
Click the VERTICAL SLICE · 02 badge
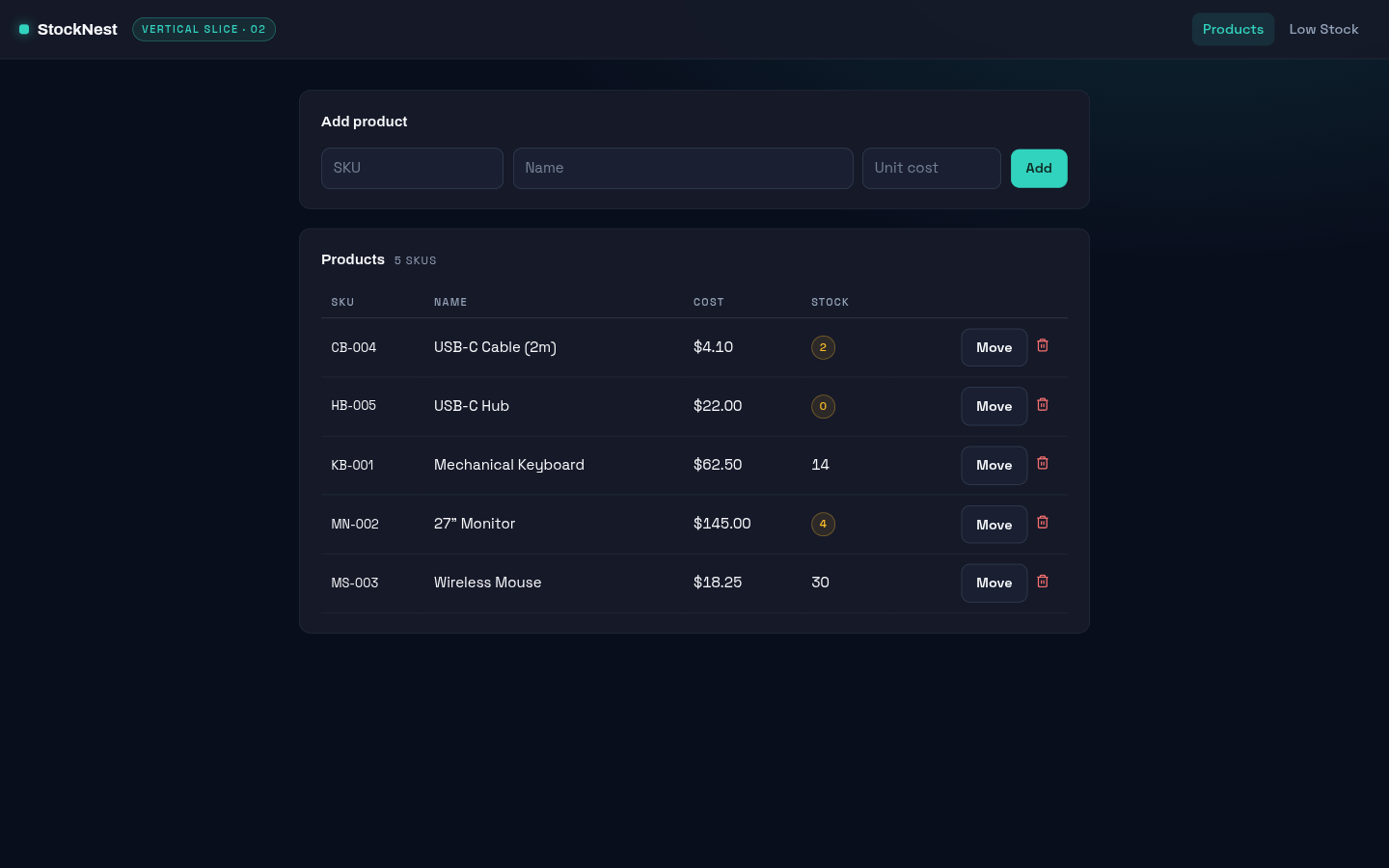(204, 29)
